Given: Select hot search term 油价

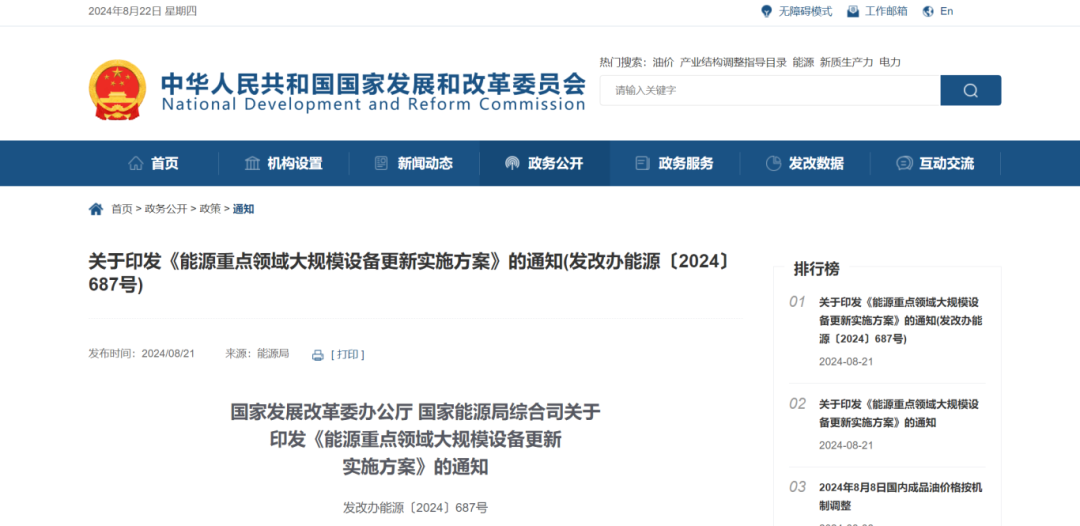Looking at the screenshot, I should coord(663,62).
